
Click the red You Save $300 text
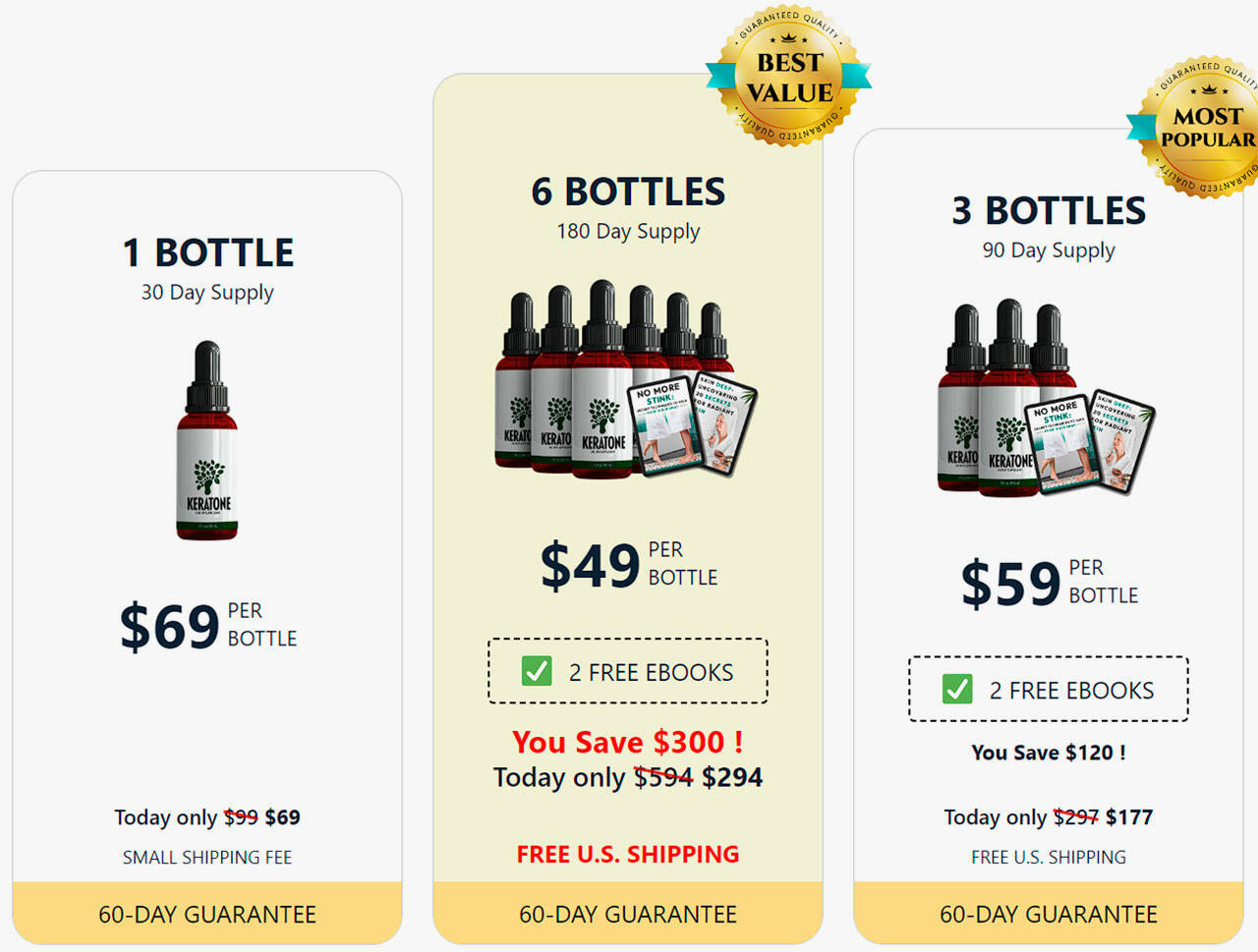pyautogui.click(x=628, y=742)
